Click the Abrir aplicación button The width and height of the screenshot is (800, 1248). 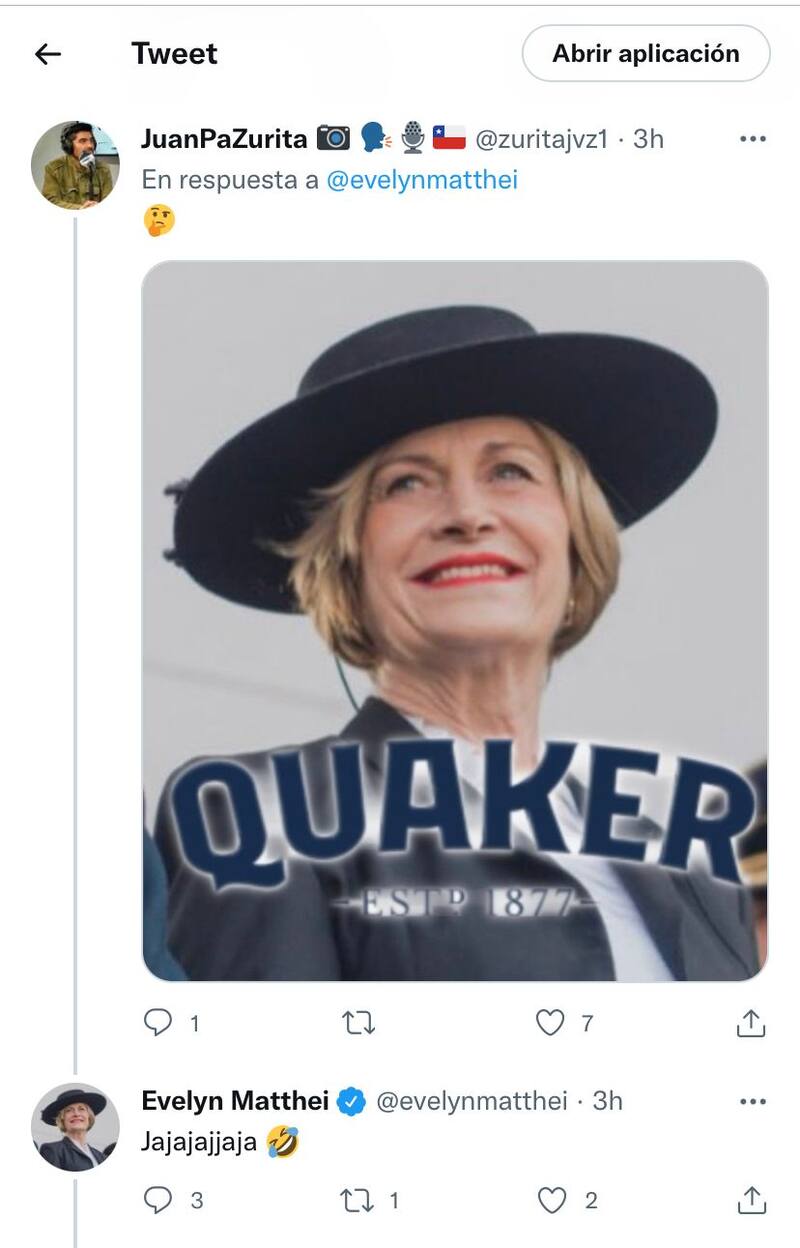(x=645, y=54)
